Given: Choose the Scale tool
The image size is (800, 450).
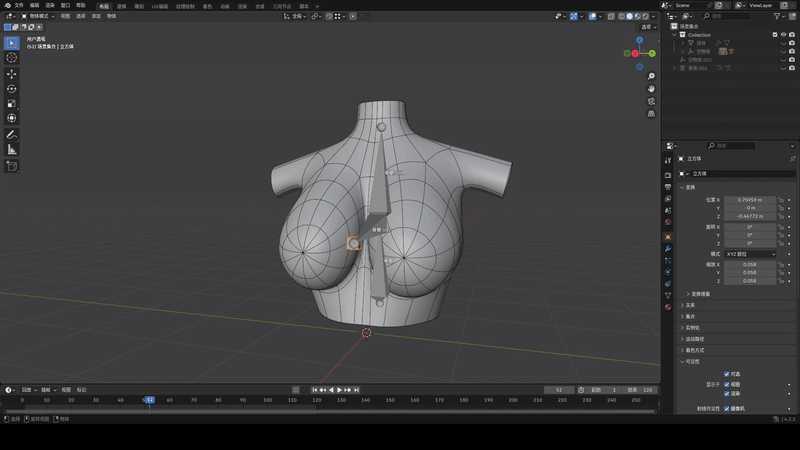Looking at the screenshot, I should (x=12, y=103).
